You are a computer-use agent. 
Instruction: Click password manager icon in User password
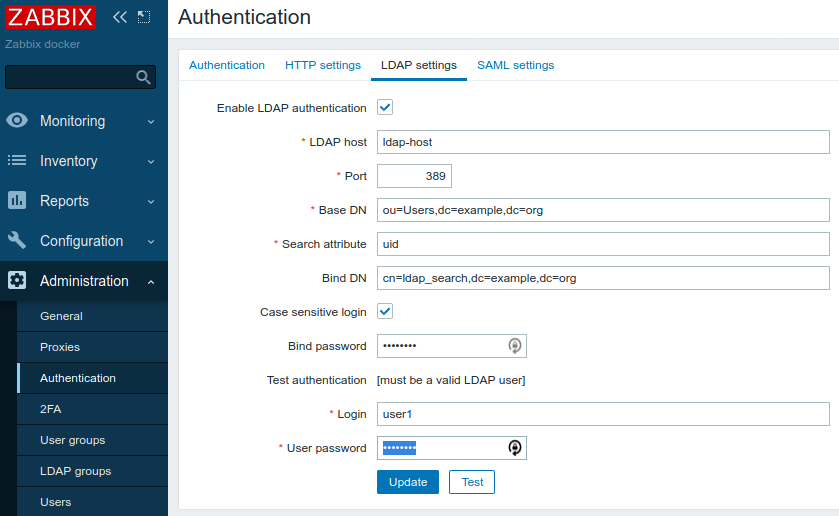[515, 448]
